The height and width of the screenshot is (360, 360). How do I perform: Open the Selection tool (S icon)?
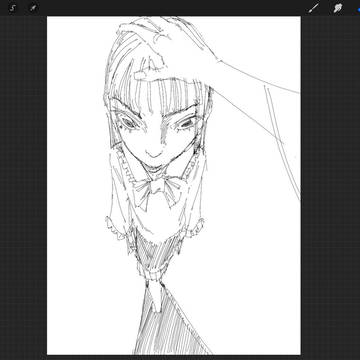(13, 8)
